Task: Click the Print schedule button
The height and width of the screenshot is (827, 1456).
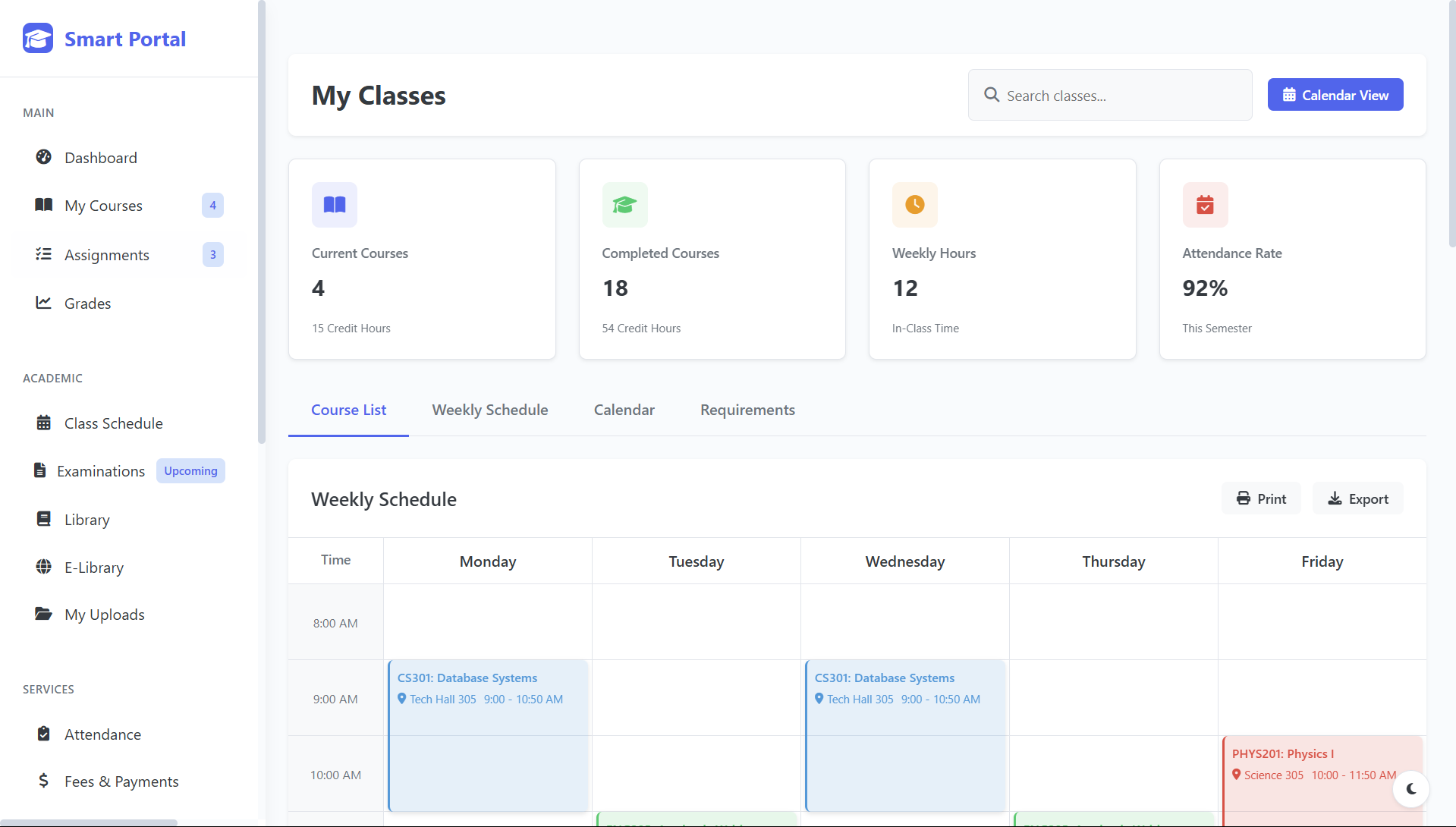Action: point(1260,498)
